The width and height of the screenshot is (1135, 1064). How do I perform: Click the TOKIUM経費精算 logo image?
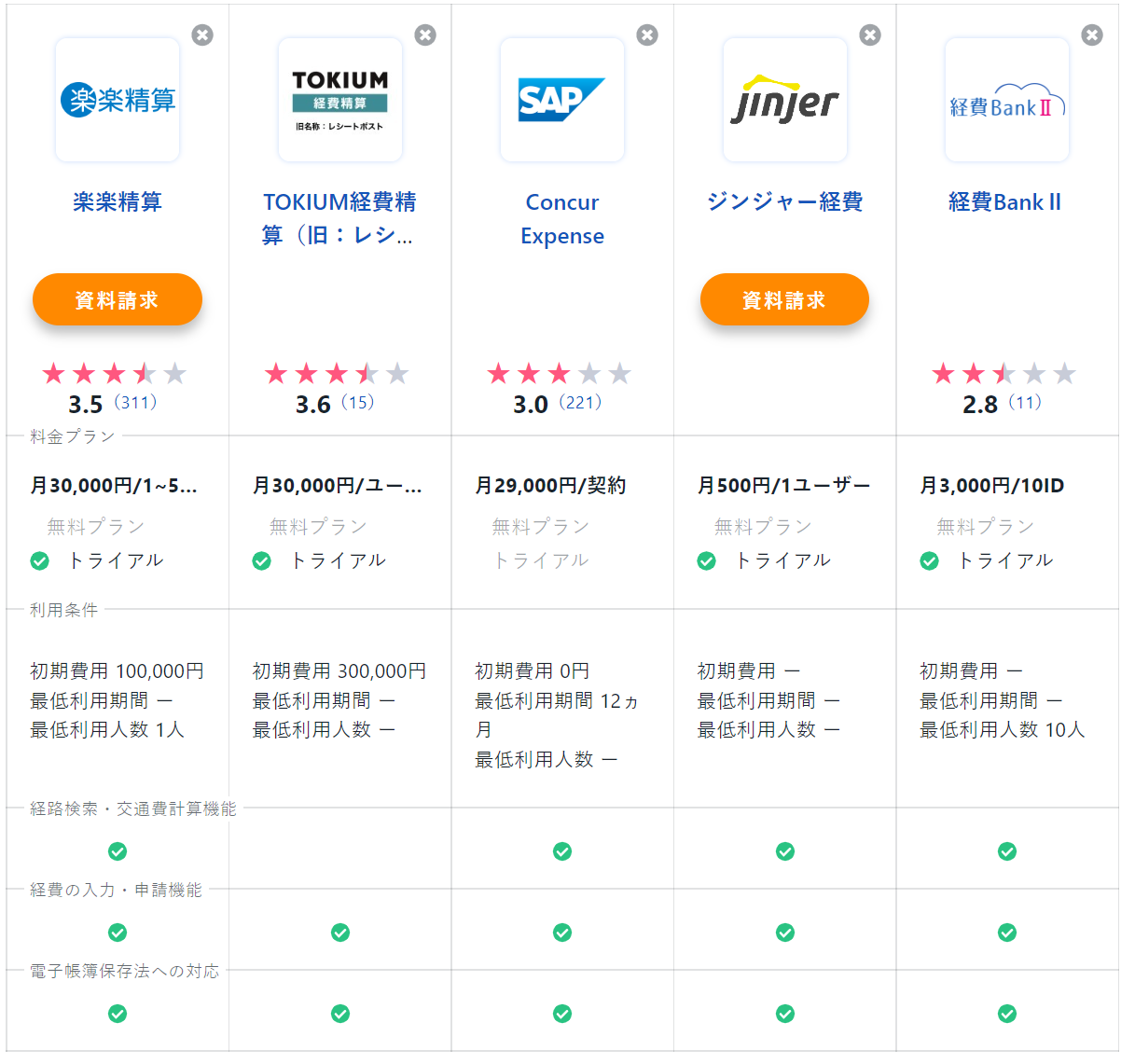[x=340, y=100]
